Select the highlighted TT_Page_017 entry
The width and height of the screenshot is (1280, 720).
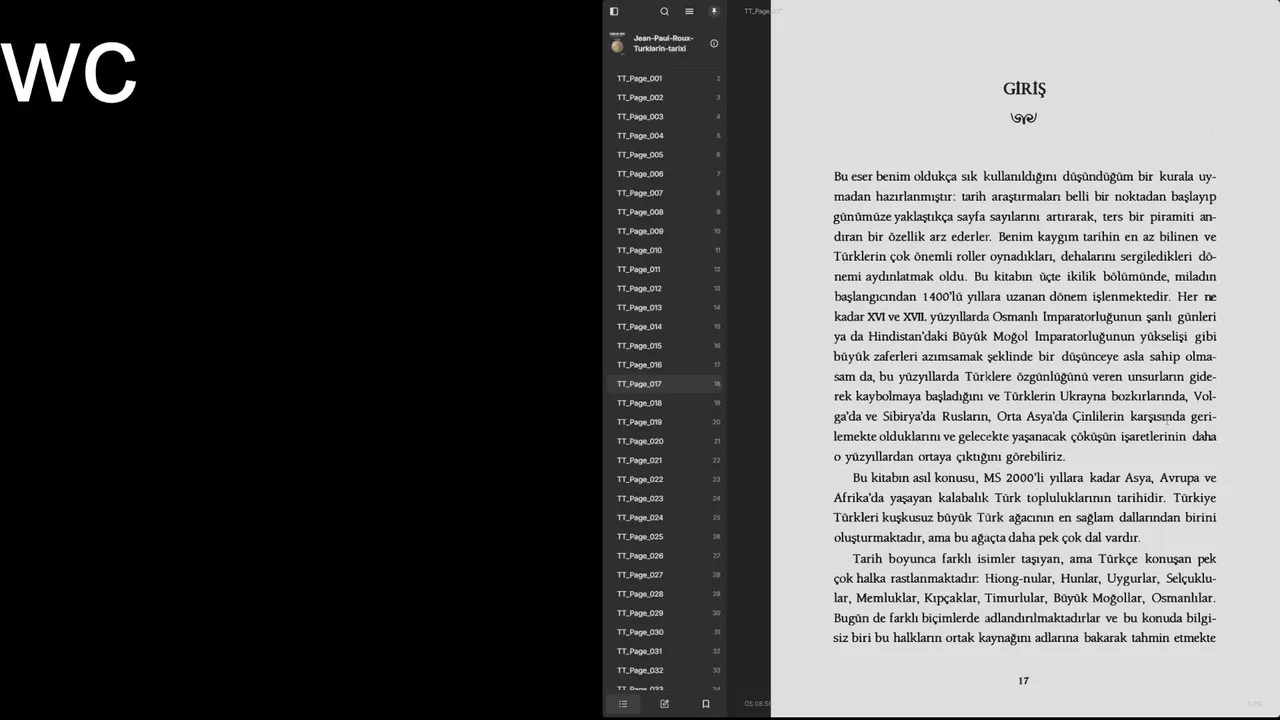point(665,383)
